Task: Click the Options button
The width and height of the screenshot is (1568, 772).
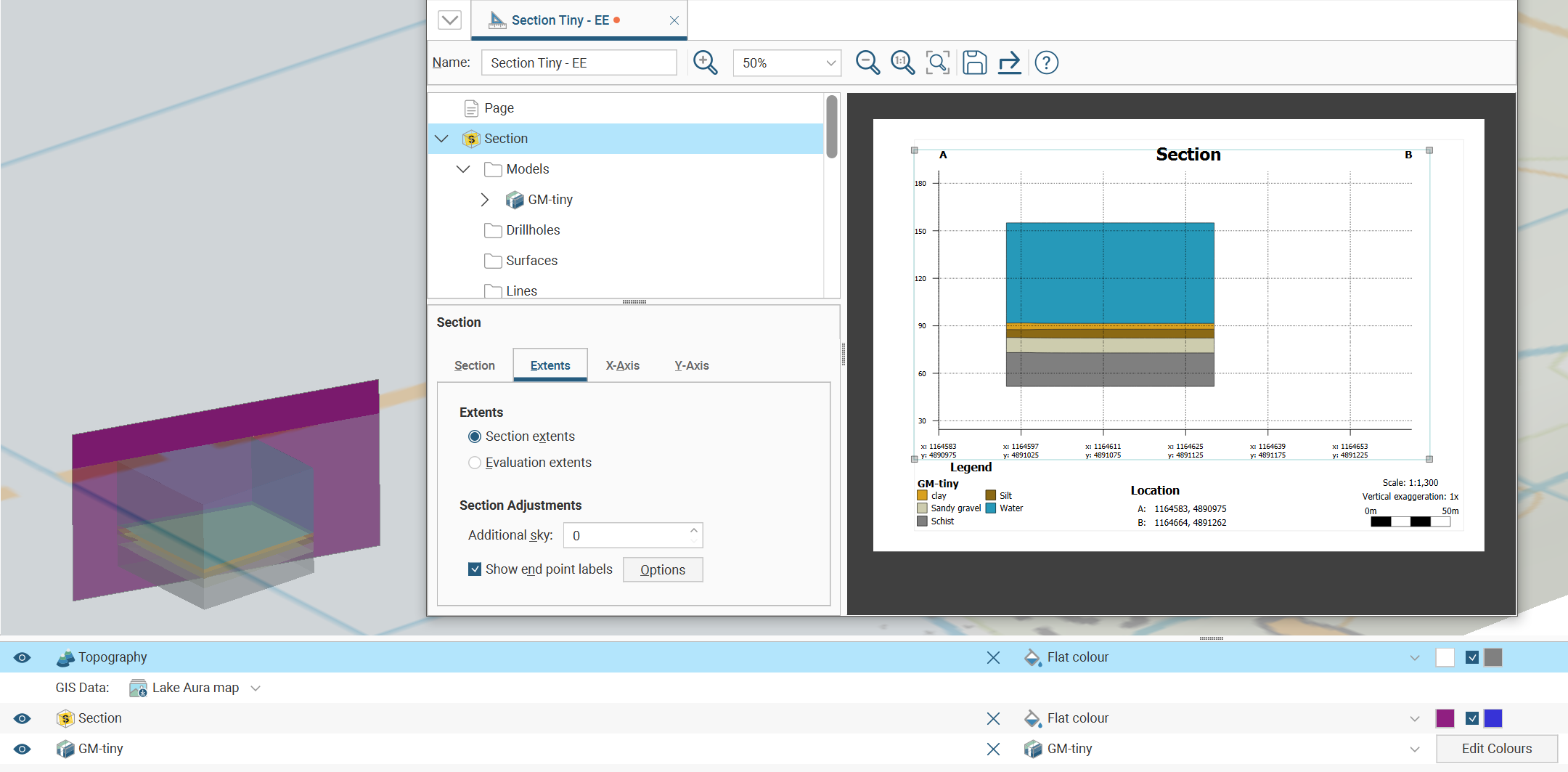Action: [662, 570]
